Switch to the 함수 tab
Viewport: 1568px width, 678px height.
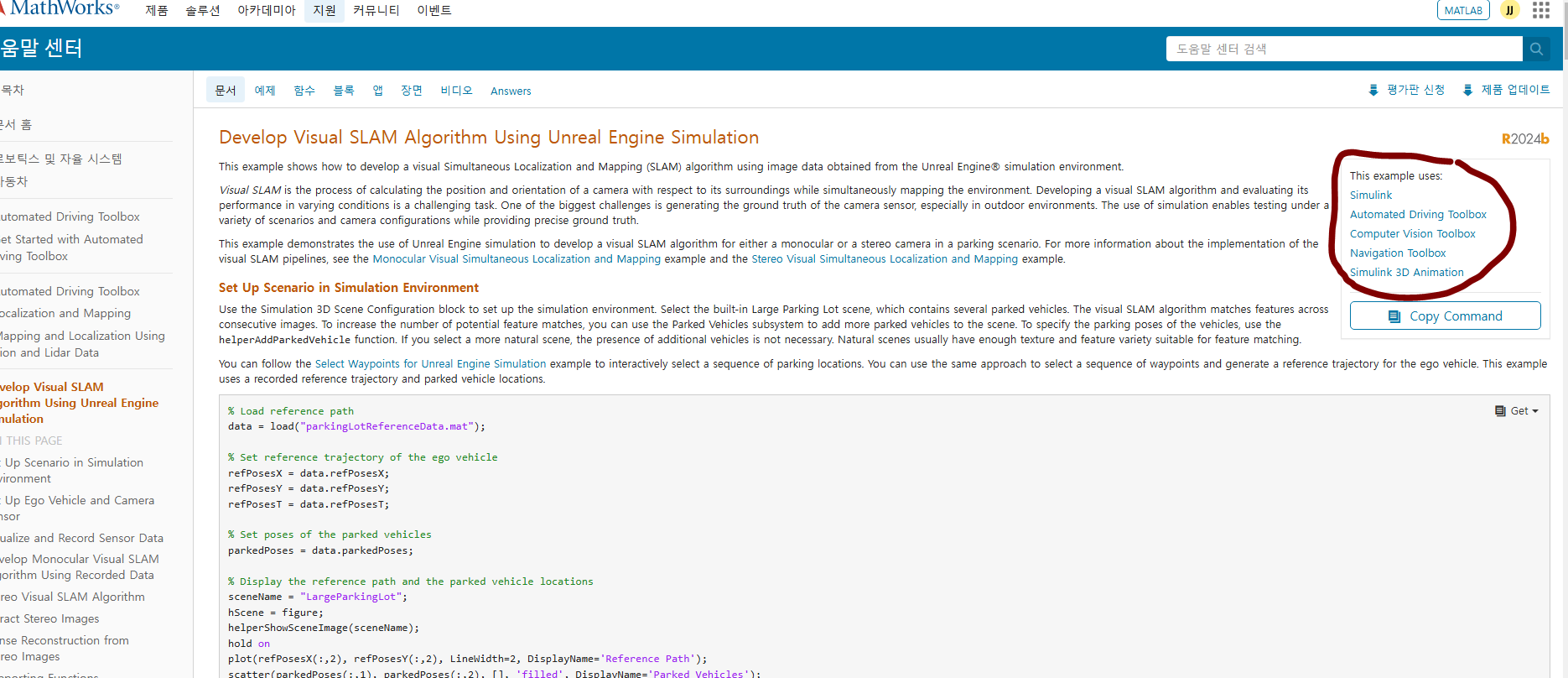304,90
